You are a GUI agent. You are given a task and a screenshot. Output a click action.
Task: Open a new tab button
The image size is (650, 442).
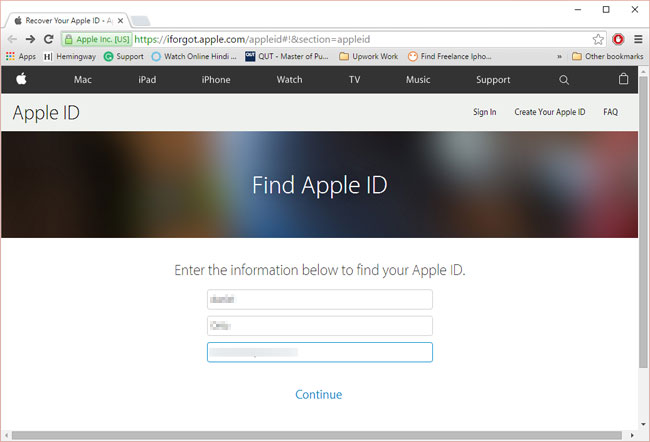tap(141, 21)
